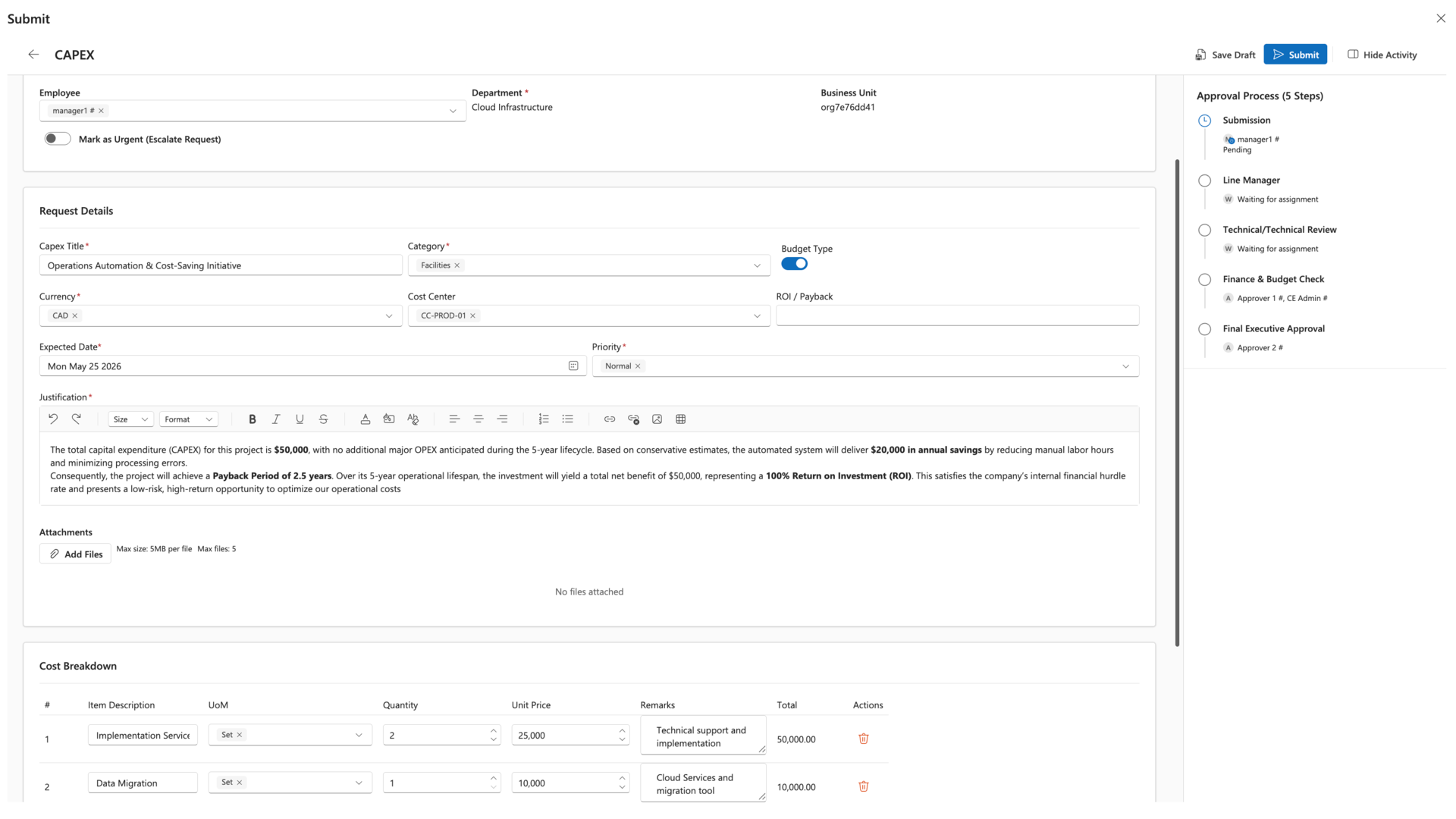Screen dimensions: 1456x819
Task: Click inside the justification text area
Action: tap(589, 469)
